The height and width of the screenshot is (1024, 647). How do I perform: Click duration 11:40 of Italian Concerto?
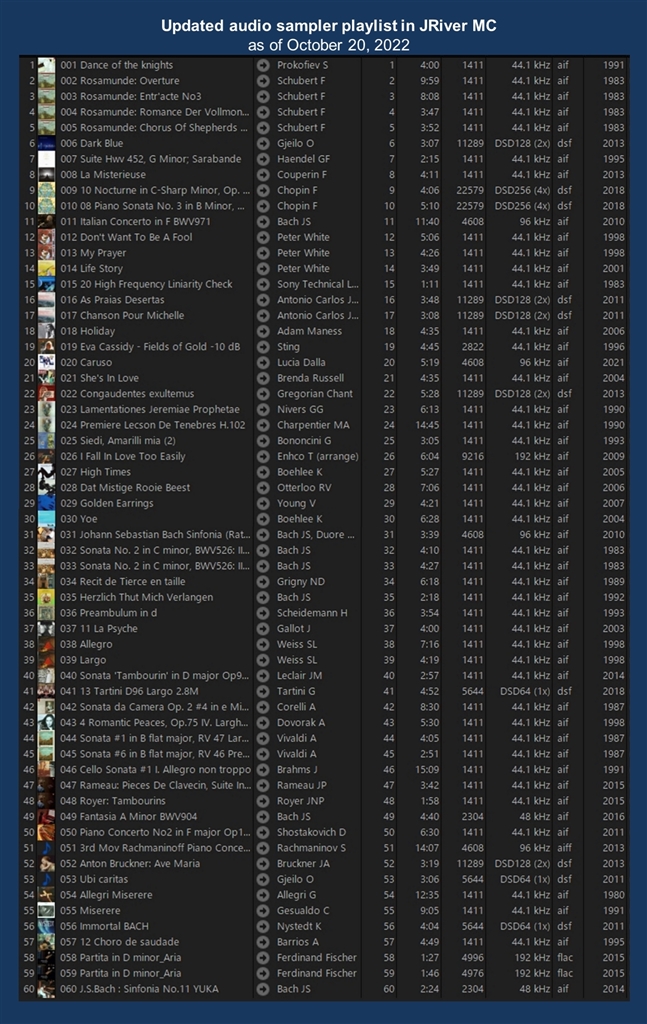[x=427, y=222]
